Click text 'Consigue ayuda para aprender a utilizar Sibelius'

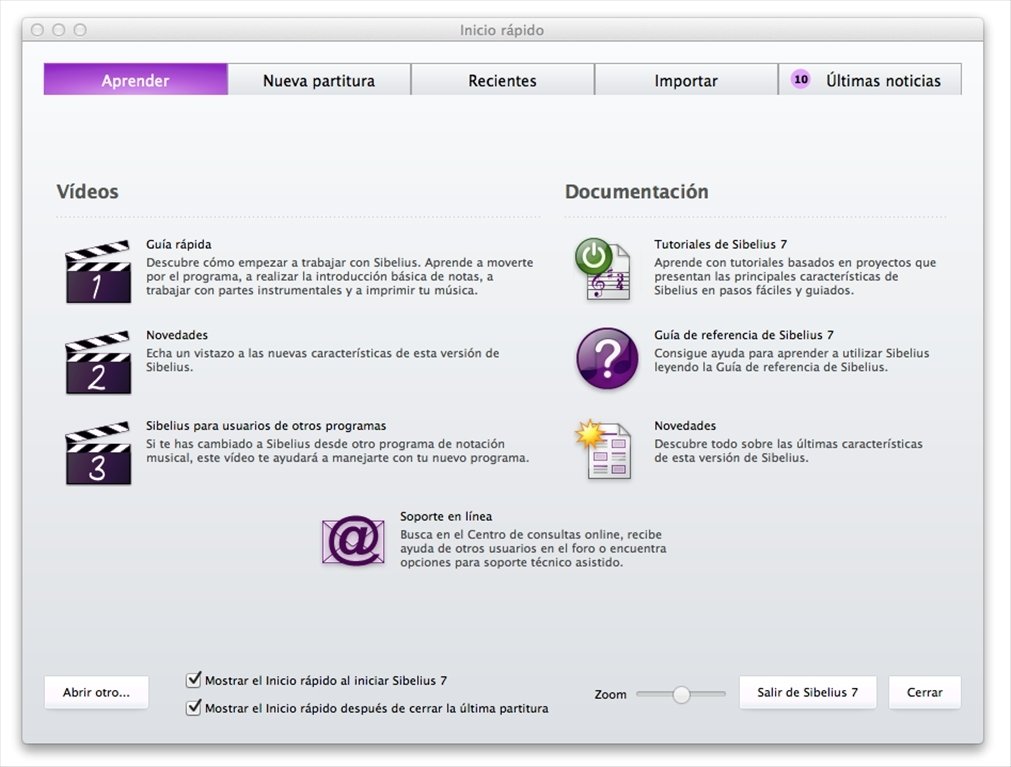click(x=792, y=353)
